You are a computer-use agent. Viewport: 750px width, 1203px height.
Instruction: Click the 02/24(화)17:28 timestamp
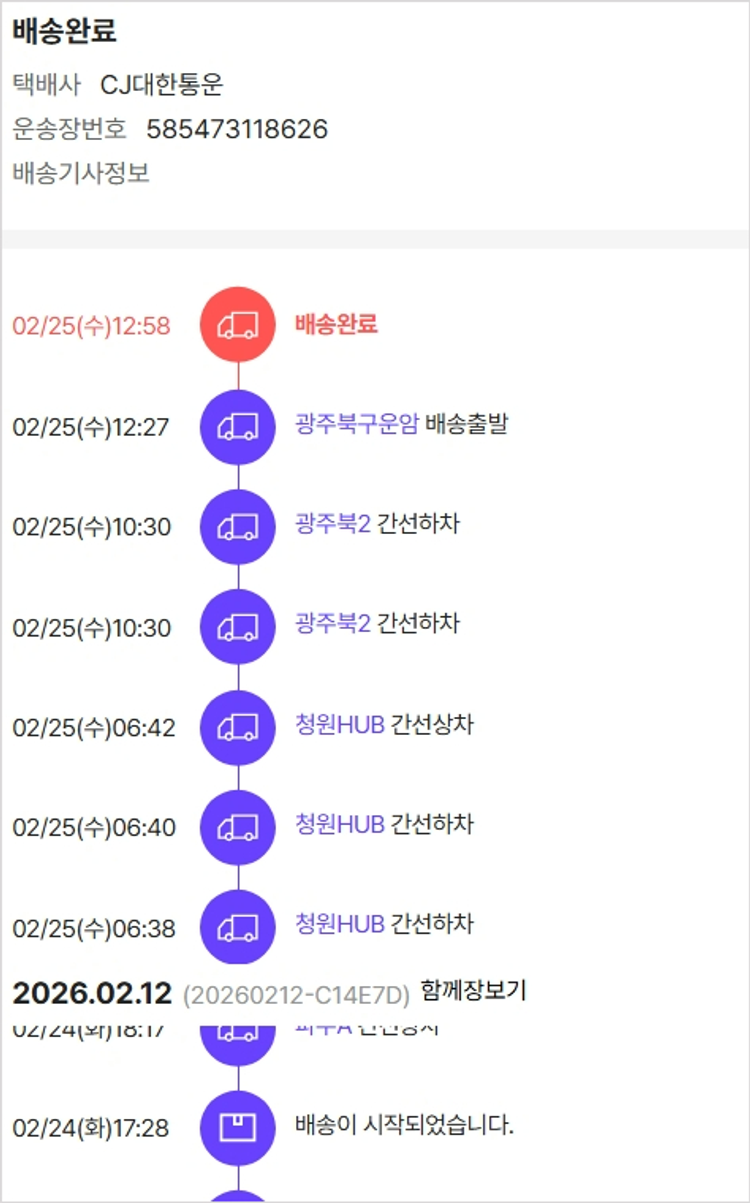point(91,1129)
